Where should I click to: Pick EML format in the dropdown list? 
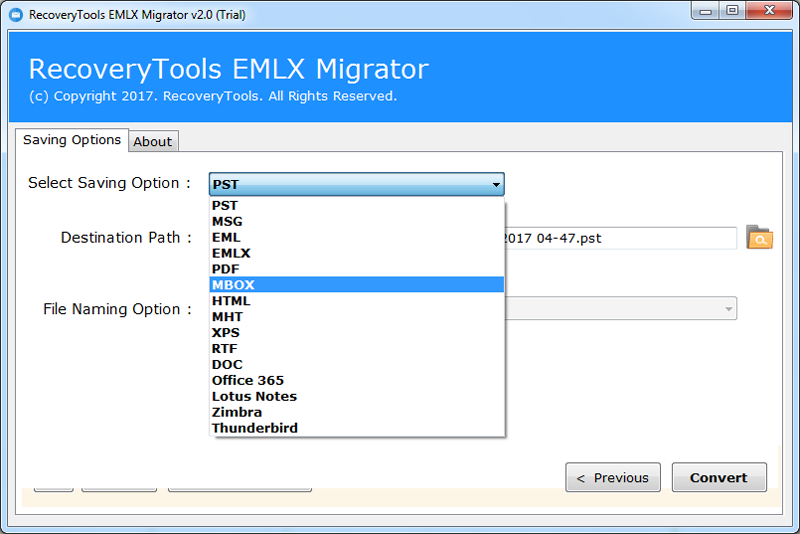pos(357,237)
